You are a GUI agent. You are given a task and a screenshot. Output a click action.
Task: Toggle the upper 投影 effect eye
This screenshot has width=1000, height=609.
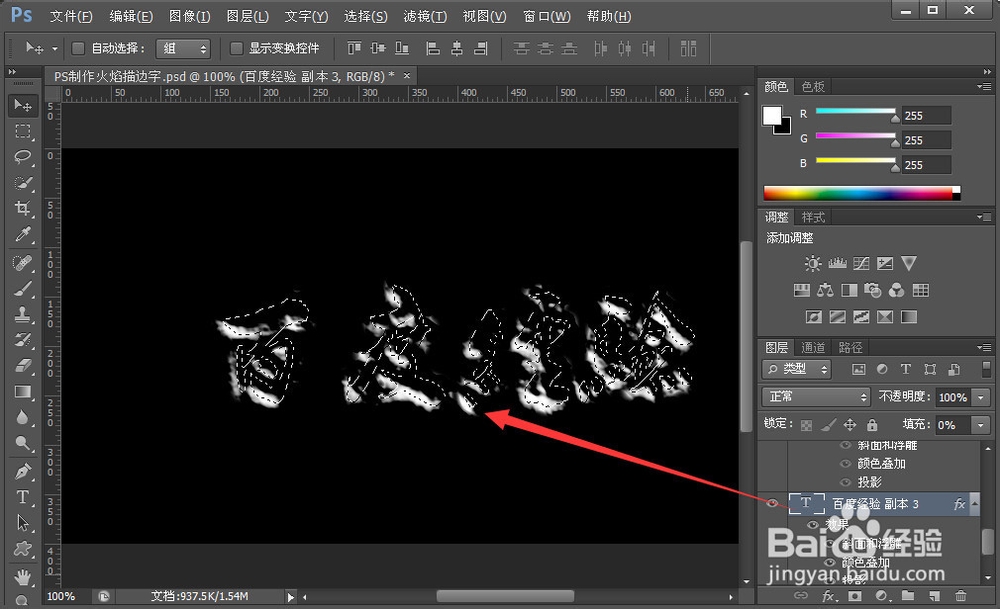(x=846, y=482)
